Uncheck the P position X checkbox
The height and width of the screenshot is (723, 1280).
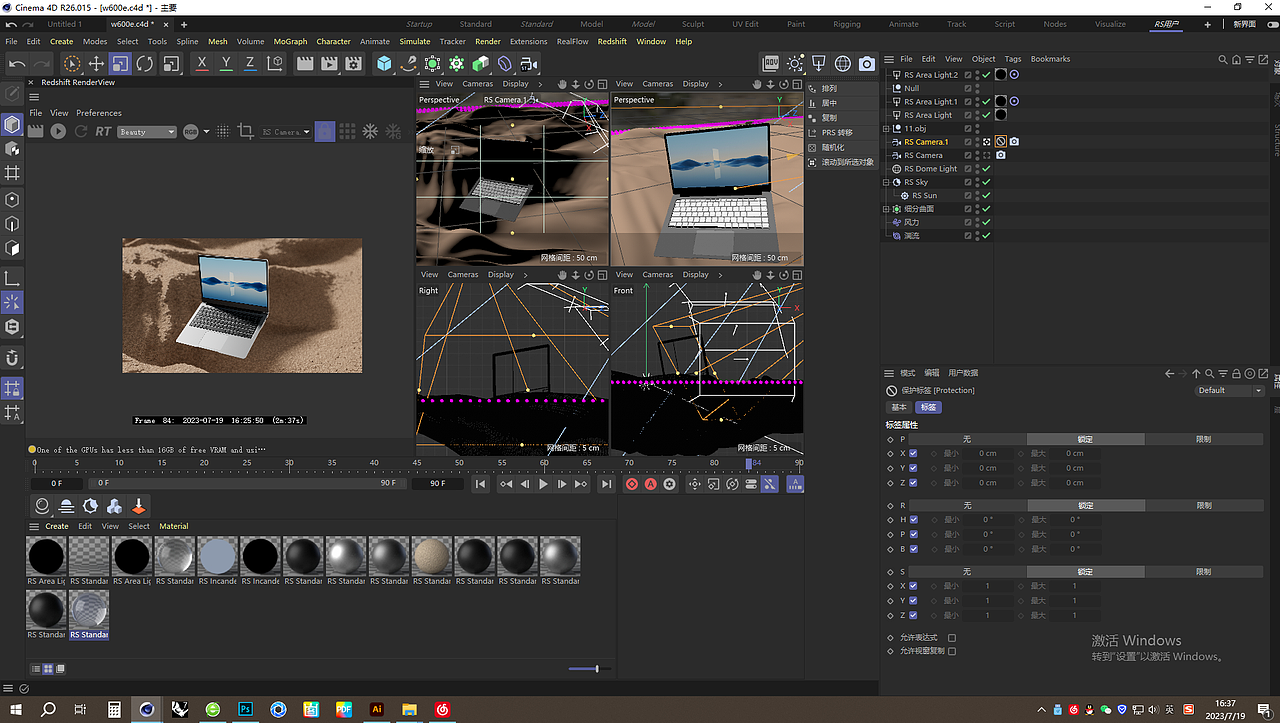click(x=913, y=453)
